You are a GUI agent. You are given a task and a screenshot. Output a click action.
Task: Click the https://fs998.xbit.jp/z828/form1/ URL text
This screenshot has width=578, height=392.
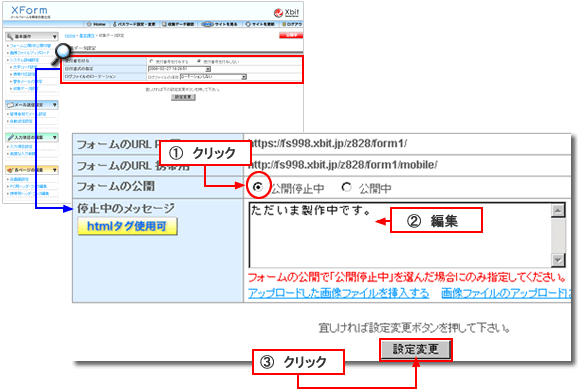point(327,143)
